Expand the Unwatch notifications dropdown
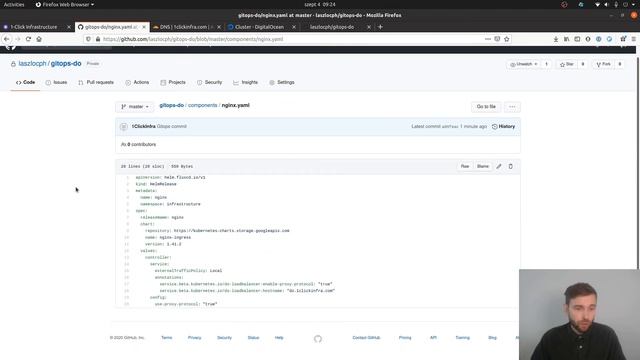 click(x=524, y=64)
